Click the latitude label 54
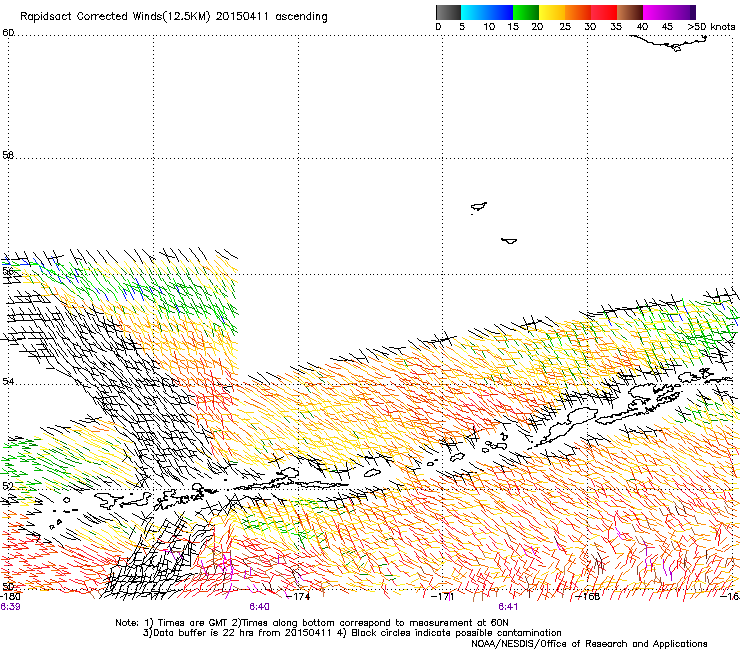 tap(8, 381)
